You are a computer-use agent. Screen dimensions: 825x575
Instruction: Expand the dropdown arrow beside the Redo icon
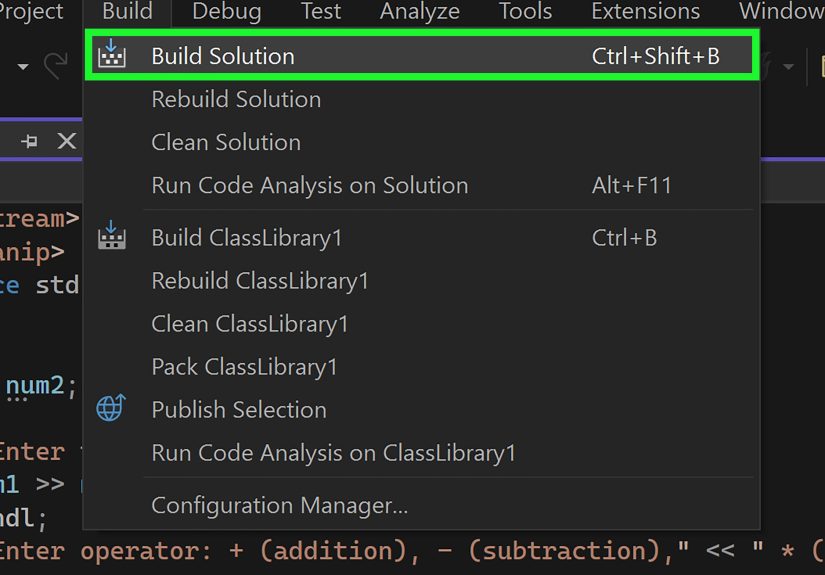[23, 67]
